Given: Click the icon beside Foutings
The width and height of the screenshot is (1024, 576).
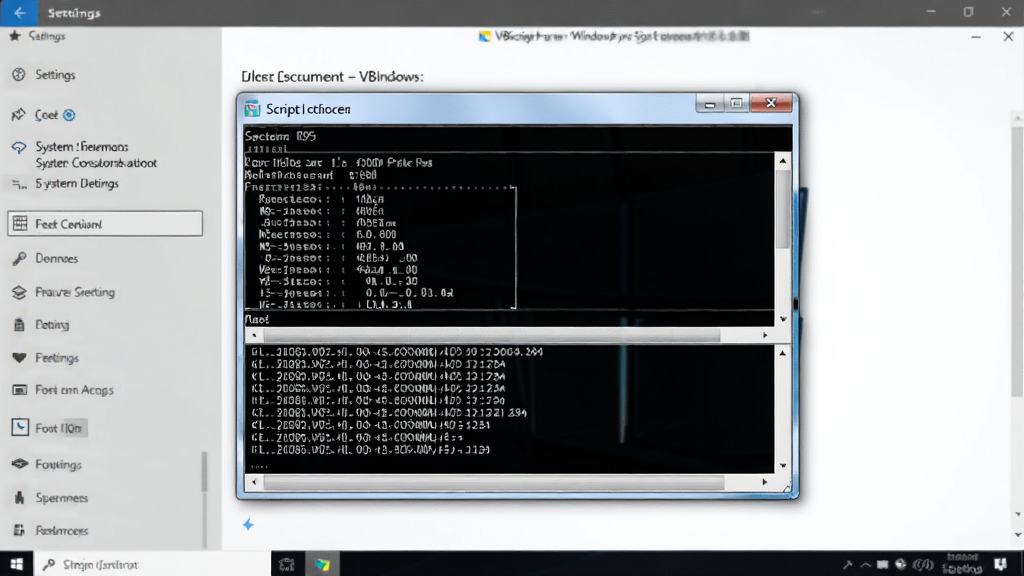Looking at the screenshot, I should point(20,464).
